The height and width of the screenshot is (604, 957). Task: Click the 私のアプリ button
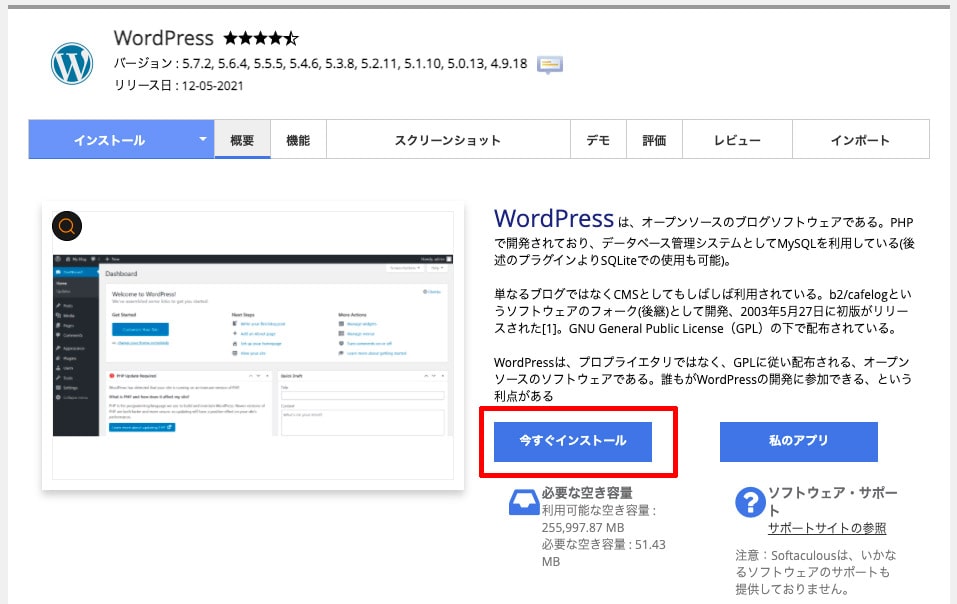point(798,441)
